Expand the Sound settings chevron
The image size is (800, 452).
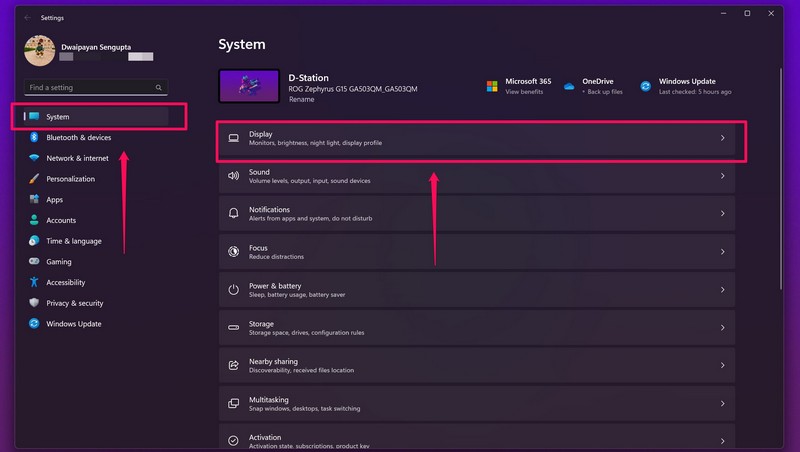(722, 176)
